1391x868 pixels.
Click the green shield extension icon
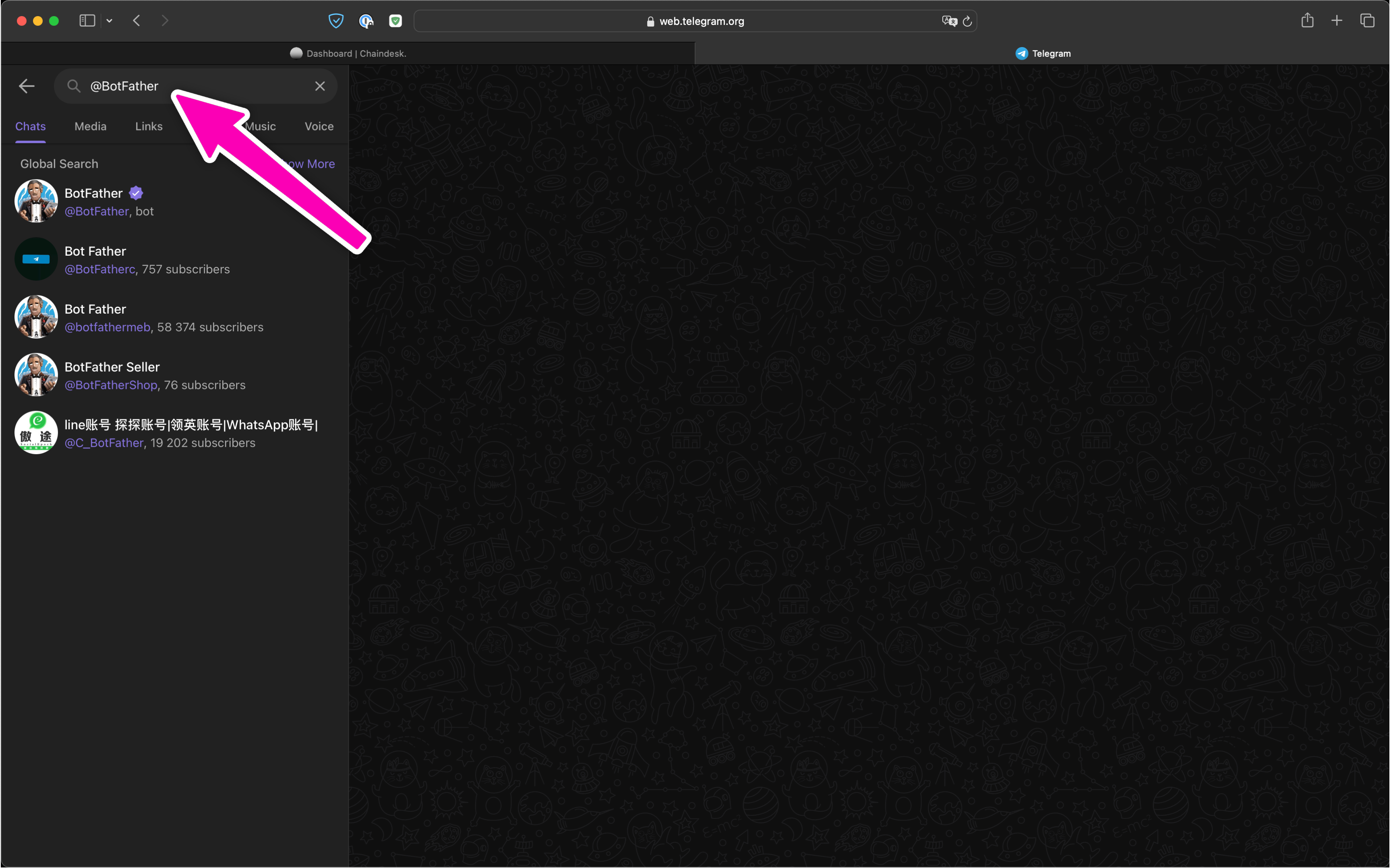395,21
